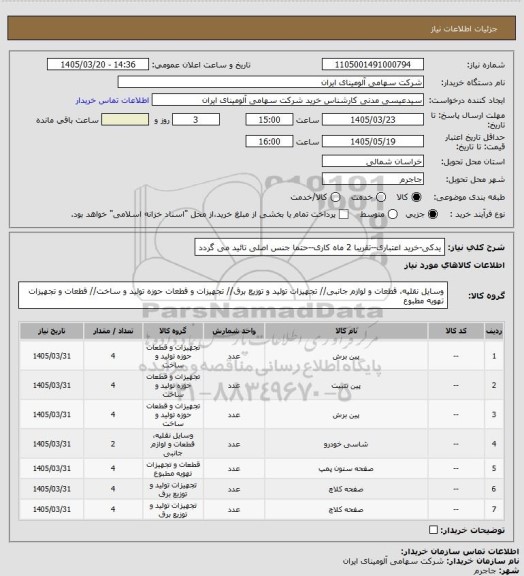The image size is (524, 576).
Task: Click the empty remaining hours field
Action: pyautogui.click(x=125, y=120)
